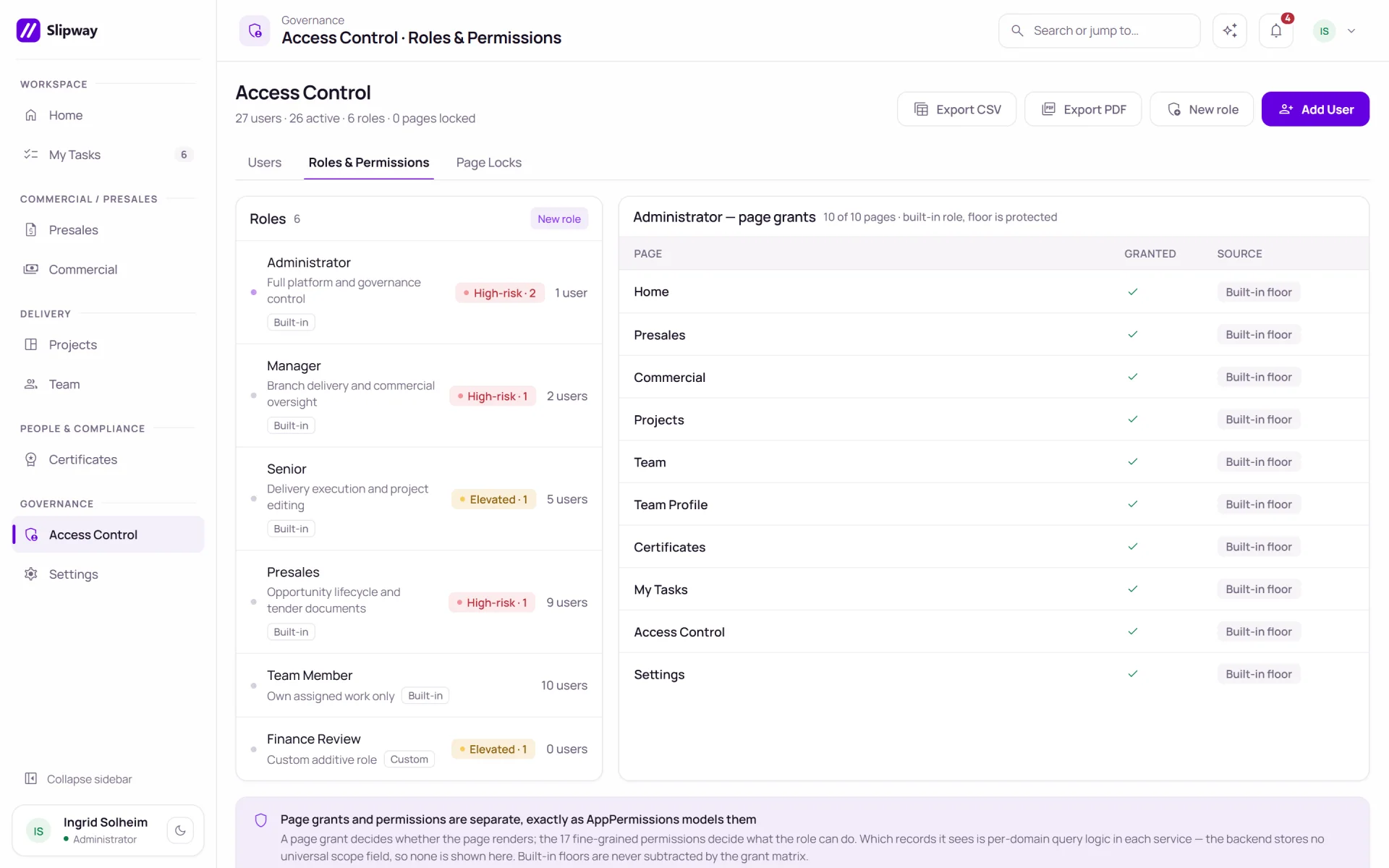This screenshot has width=1389, height=868.
Task: Click the granted checkmark for Access Control row
Action: 1133,631
